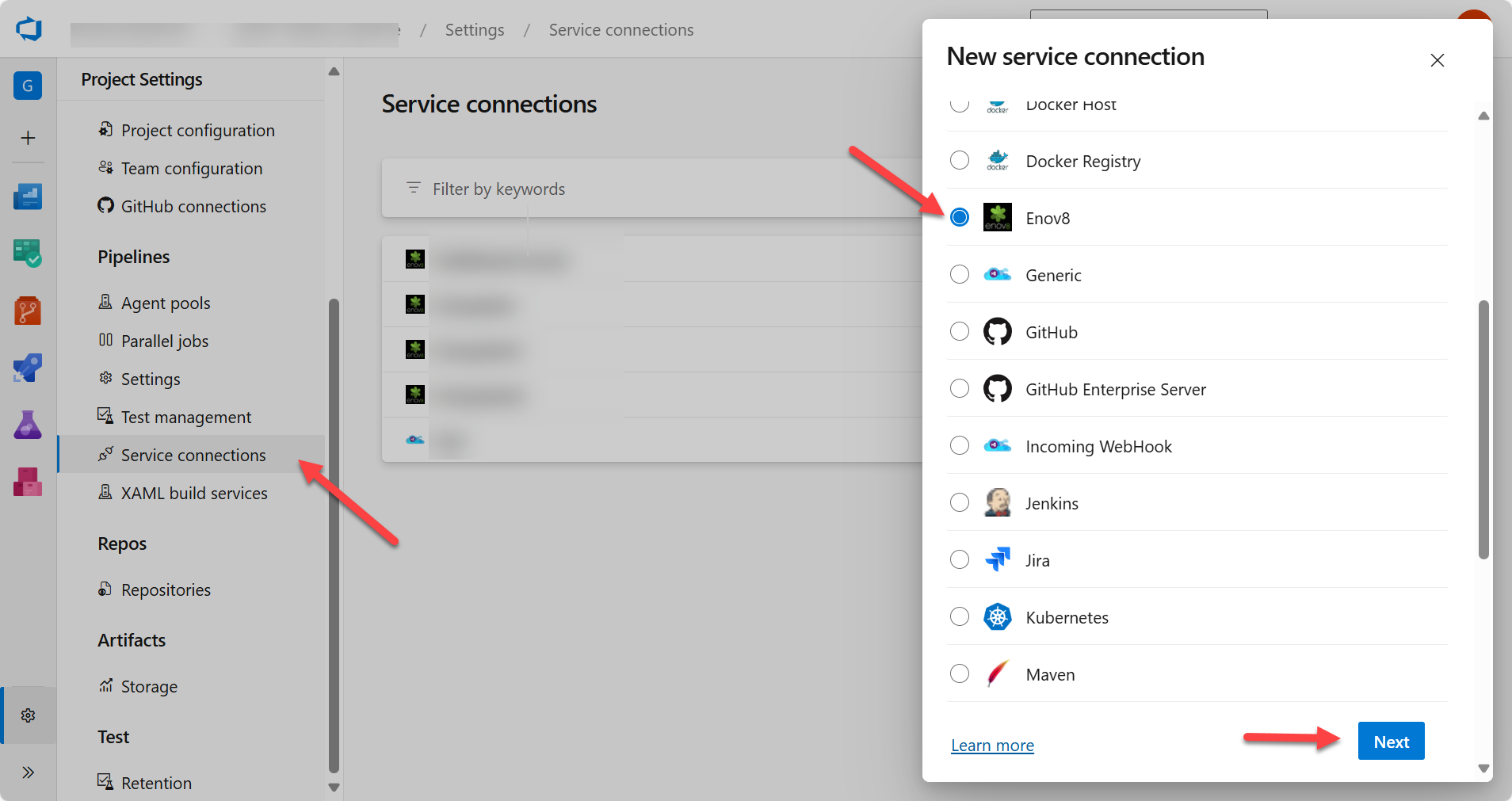Open Test Plans flask icon

point(28,425)
